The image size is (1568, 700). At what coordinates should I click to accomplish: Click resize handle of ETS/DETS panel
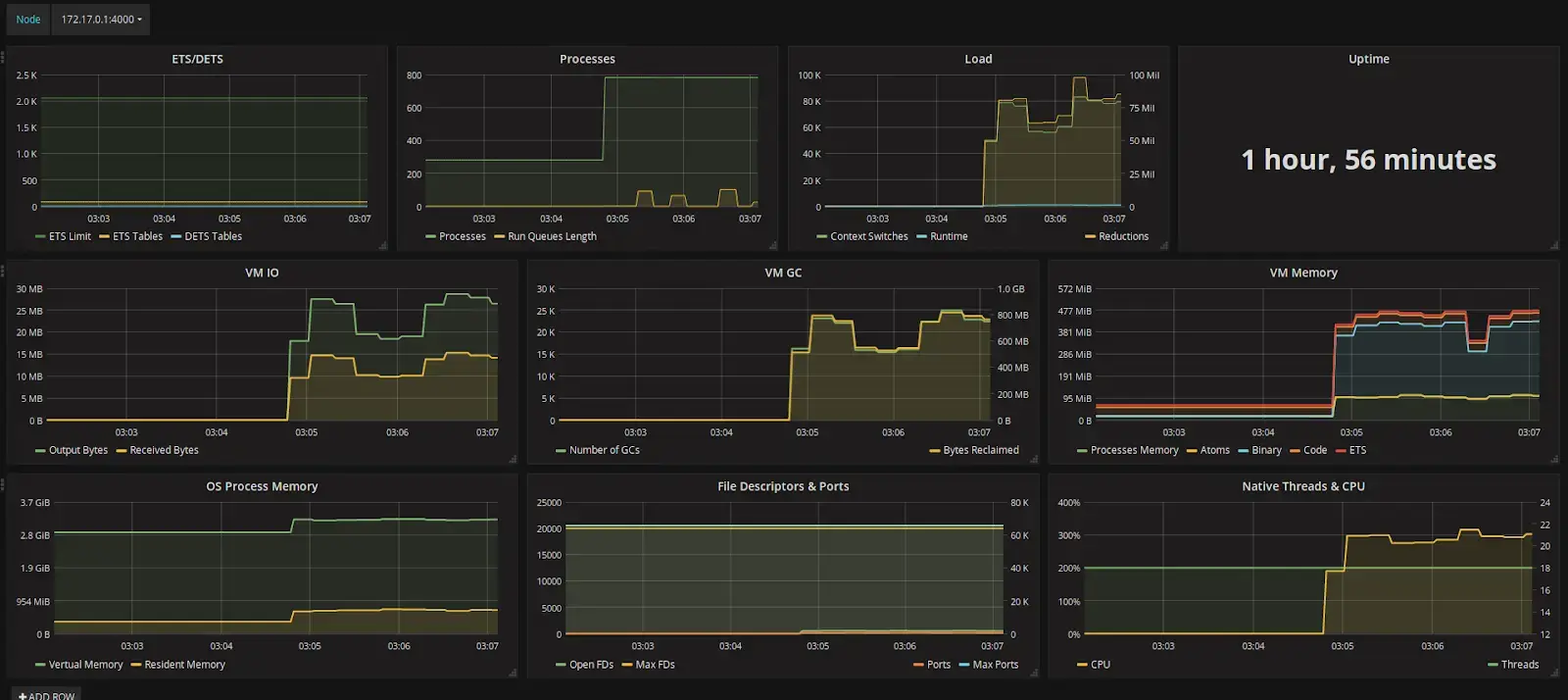tap(382, 245)
